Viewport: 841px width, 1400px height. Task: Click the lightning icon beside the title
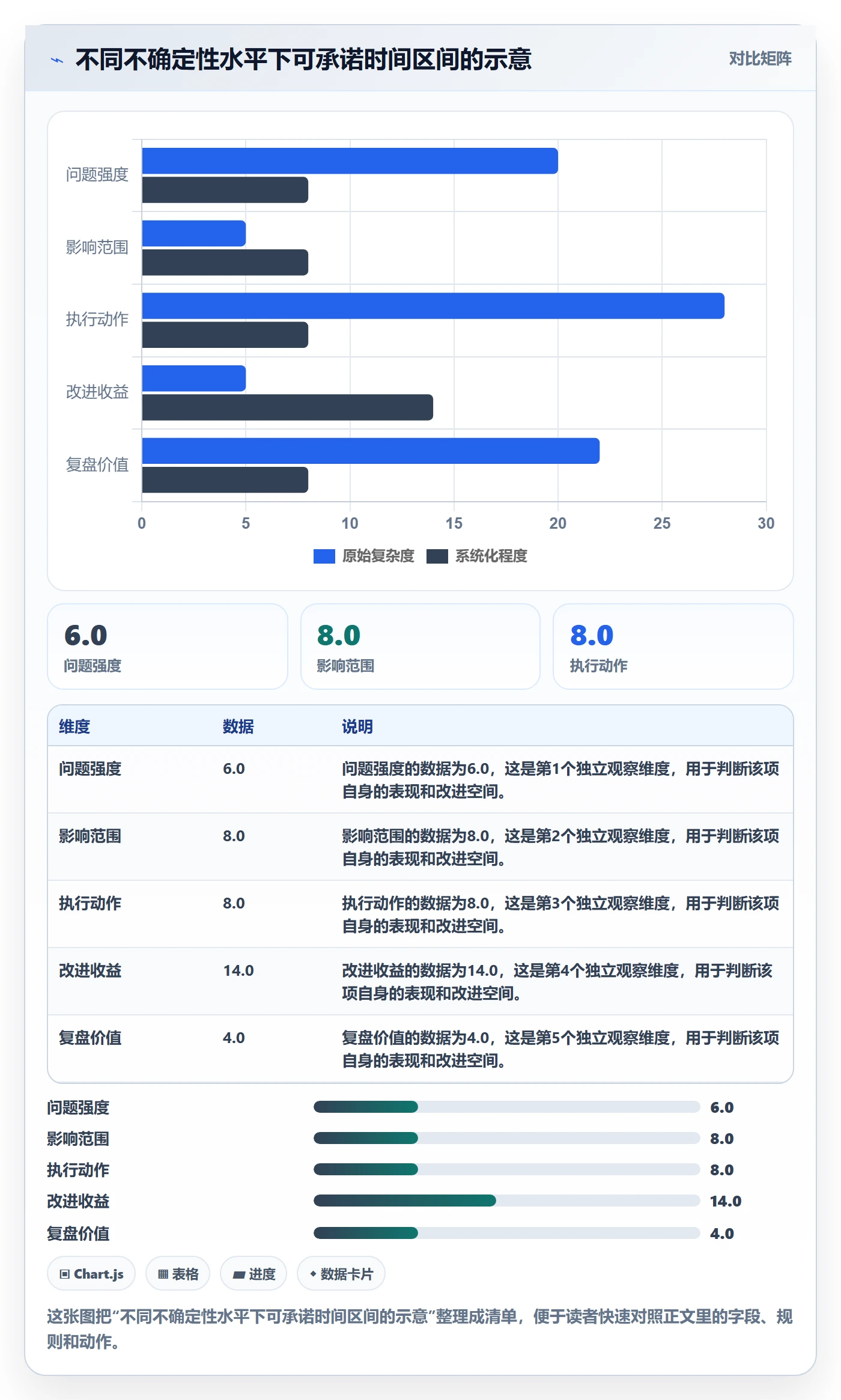click(x=57, y=59)
